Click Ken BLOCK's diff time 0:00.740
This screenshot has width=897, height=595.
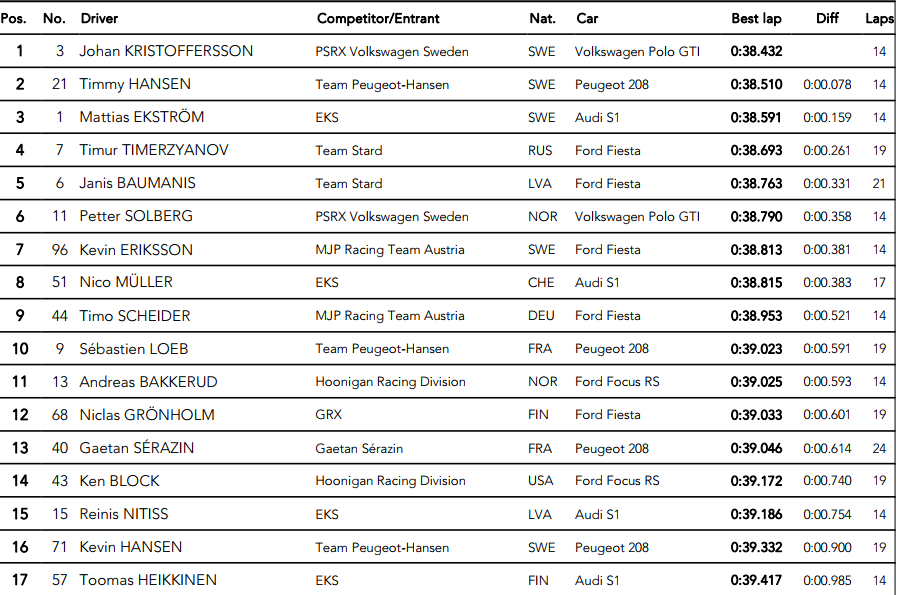[x=827, y=481]
